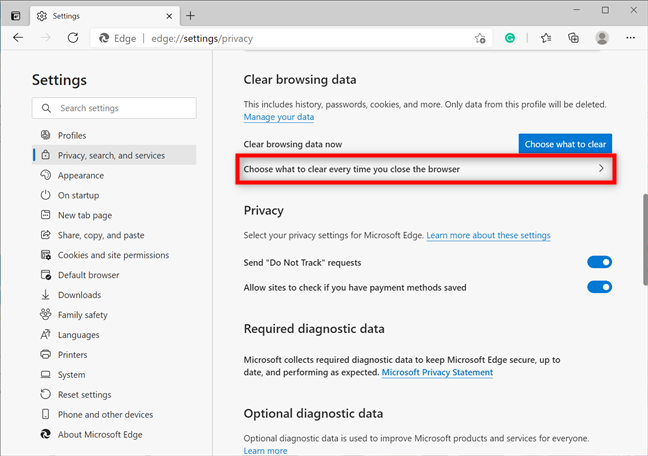Click the Reset settings icon
Image resolution: width=648 pixels, height=456 pixels.
click(x=45, y=394)
